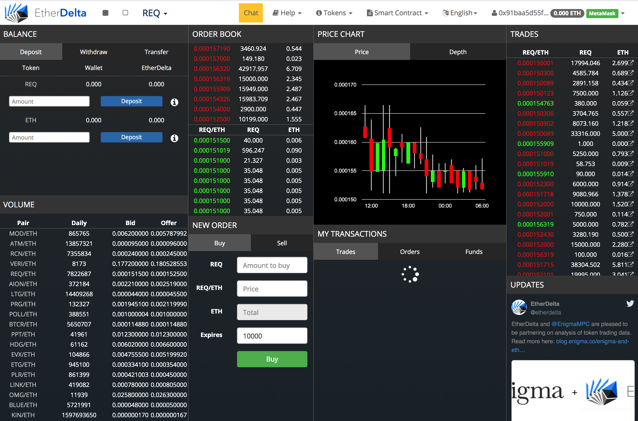Open external link icon for 4585.784 trade

(x=631, y=73)
